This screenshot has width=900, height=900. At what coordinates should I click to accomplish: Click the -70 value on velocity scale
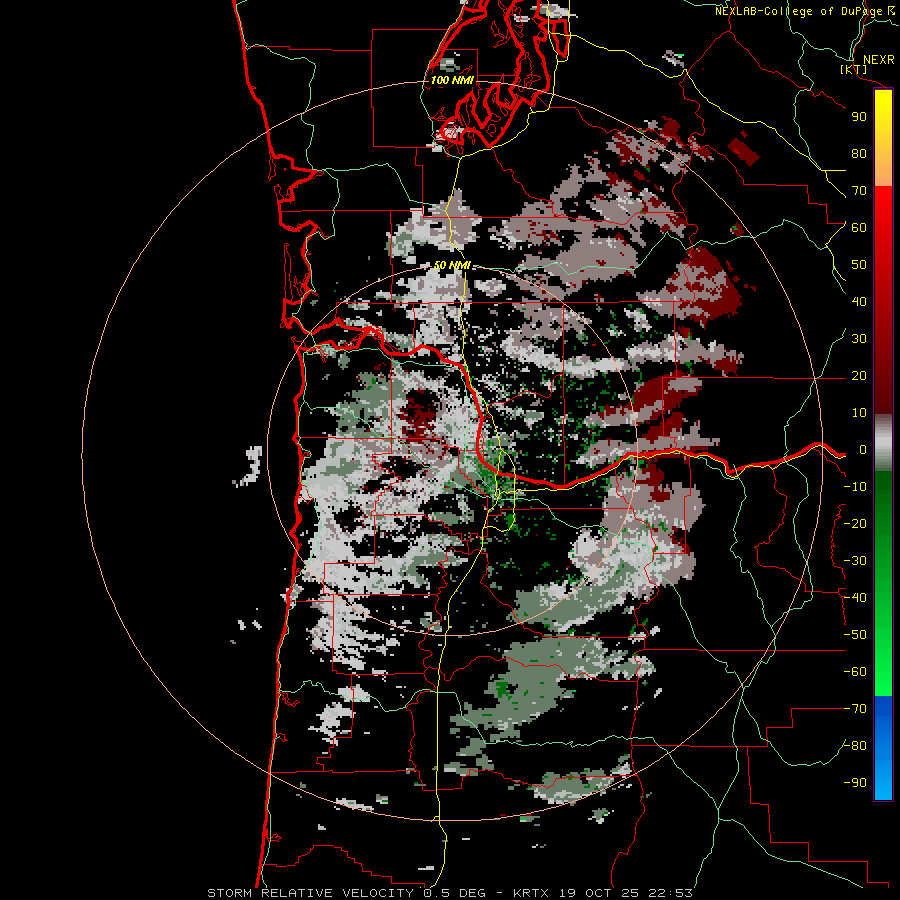point(855,709)
